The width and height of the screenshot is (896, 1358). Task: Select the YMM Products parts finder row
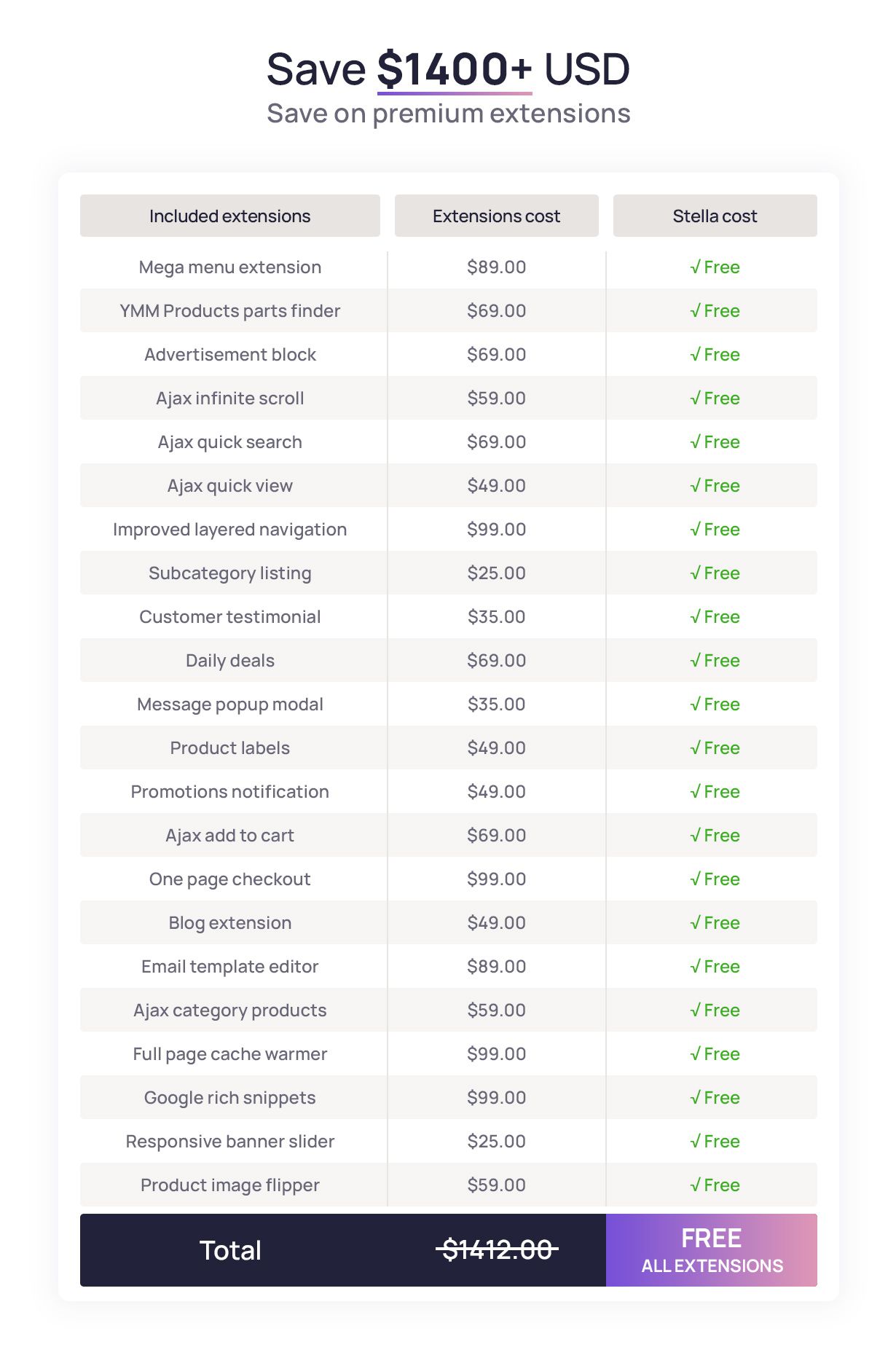(229, 311)
